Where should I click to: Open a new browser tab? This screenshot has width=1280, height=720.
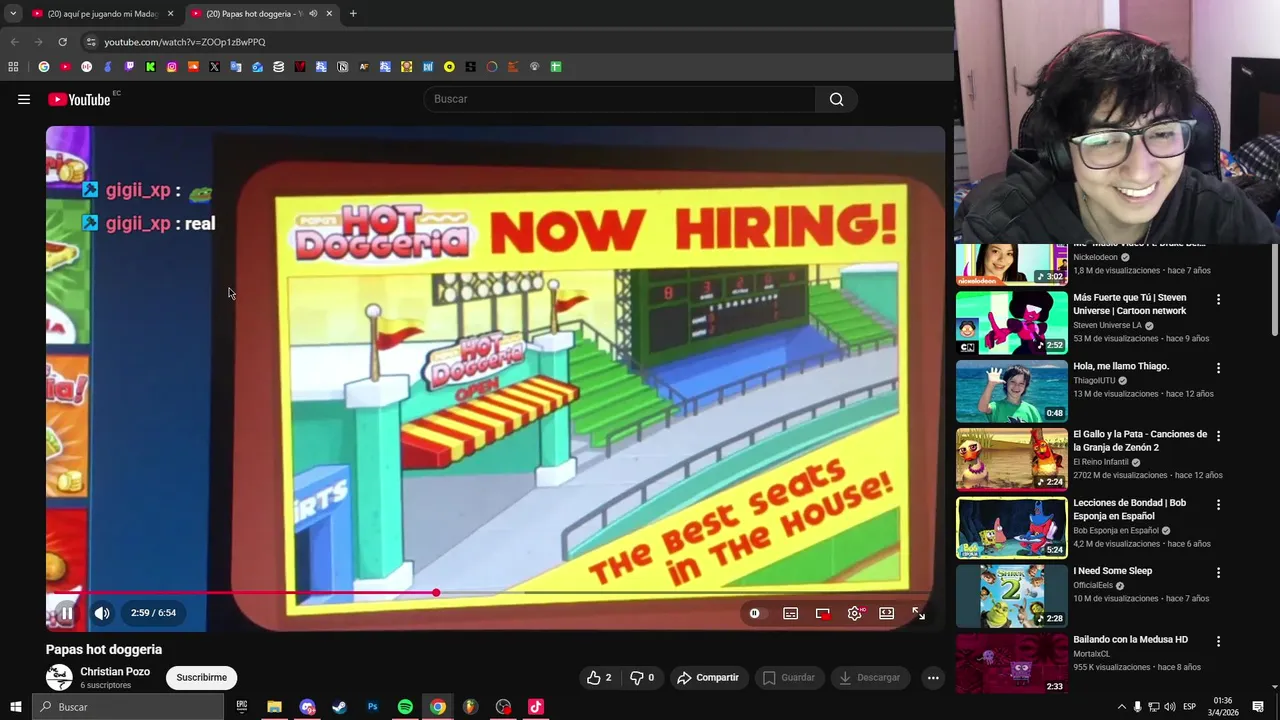(x=353, y=14)
